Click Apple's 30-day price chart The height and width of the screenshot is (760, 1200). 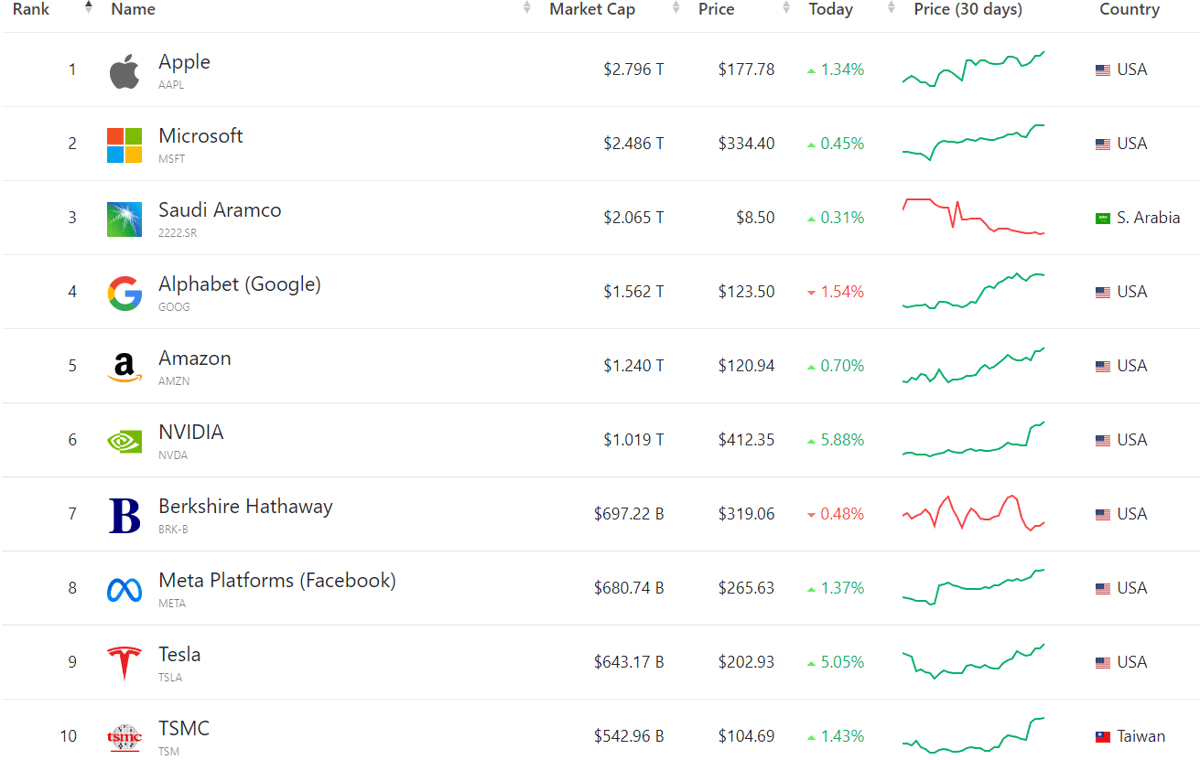973,69
